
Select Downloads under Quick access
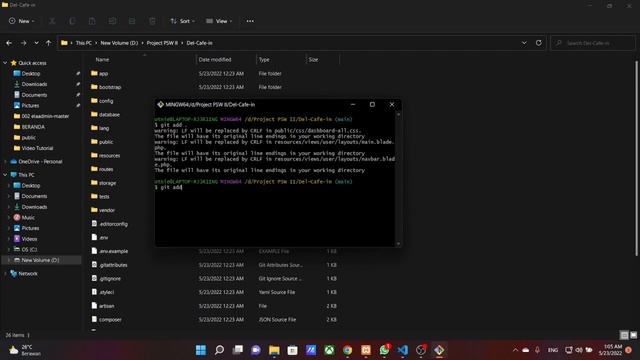click(34, 84)
